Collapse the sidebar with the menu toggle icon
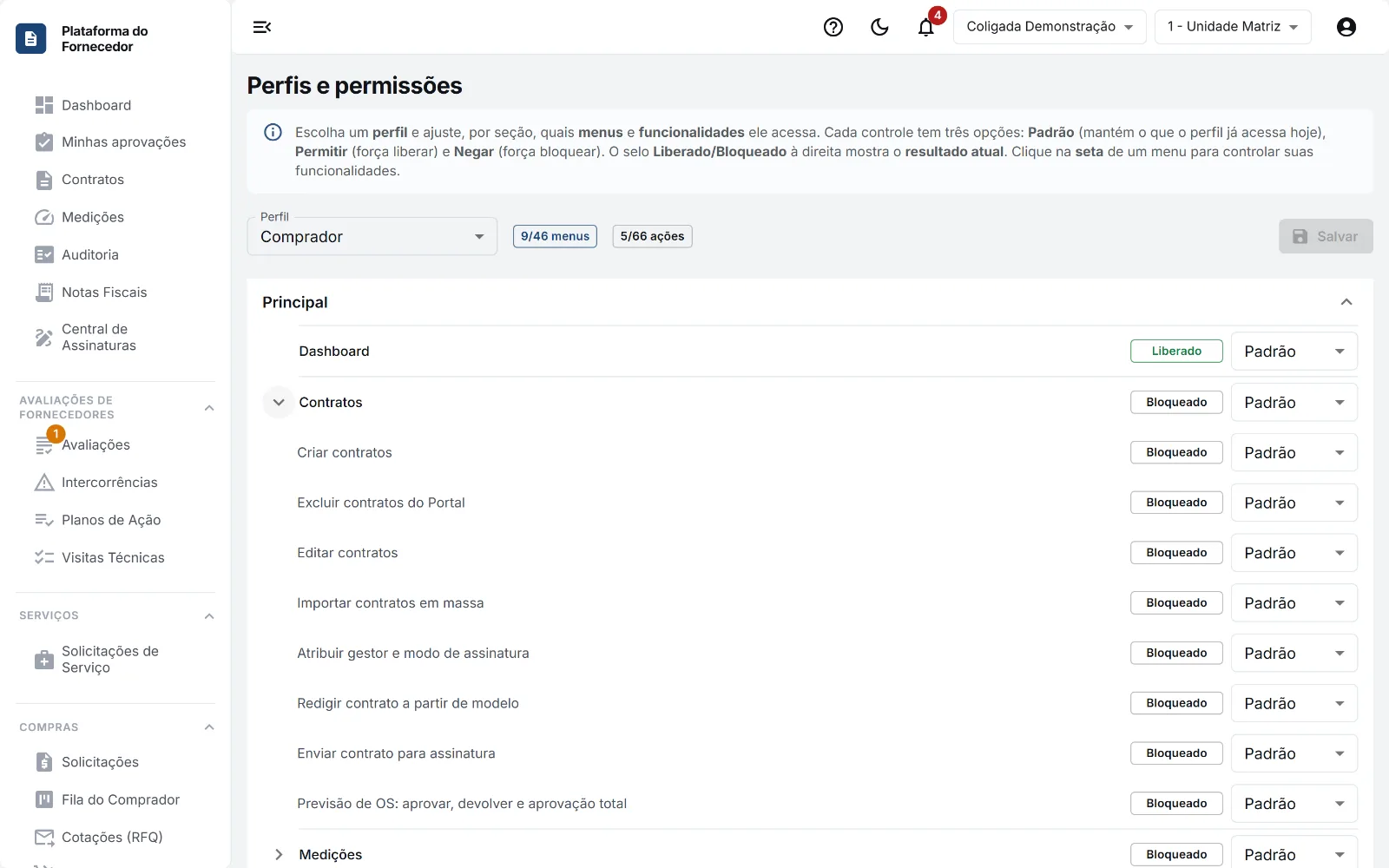This screenshot has width=1389, height=868. point(262,27)
